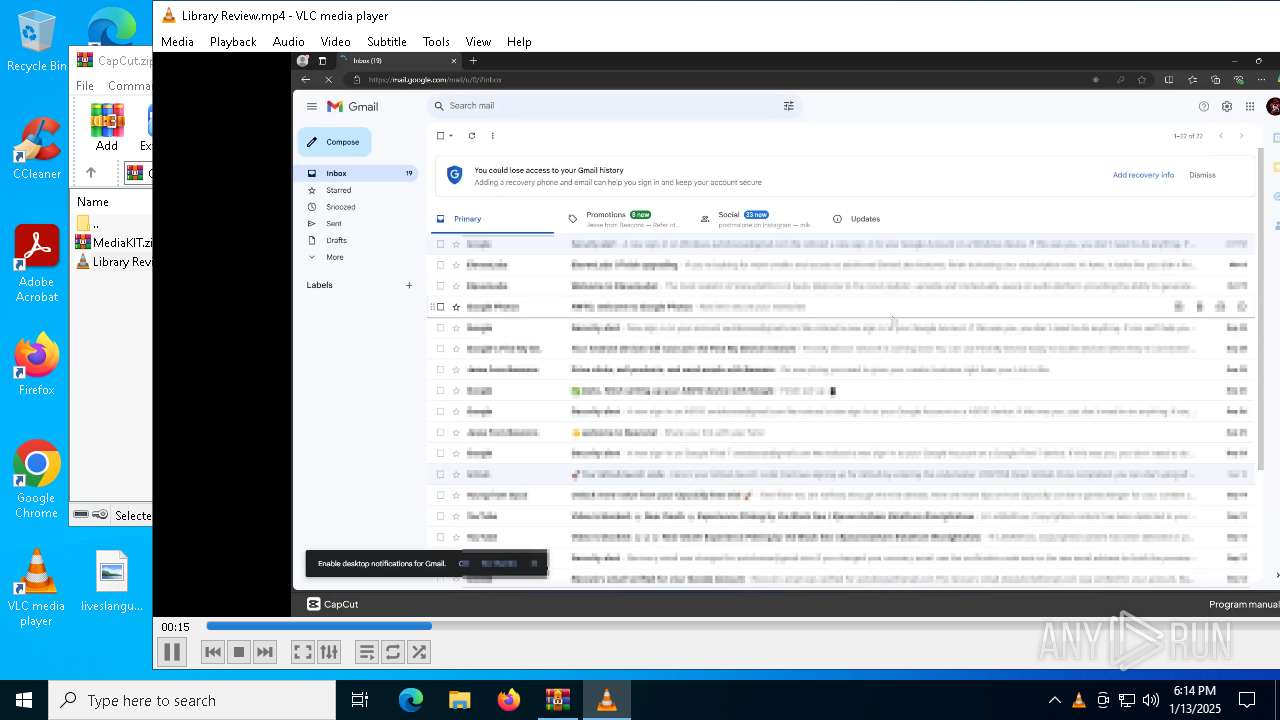
Task: Toggle VLC playlist view
Action: (x=367, y=652)
